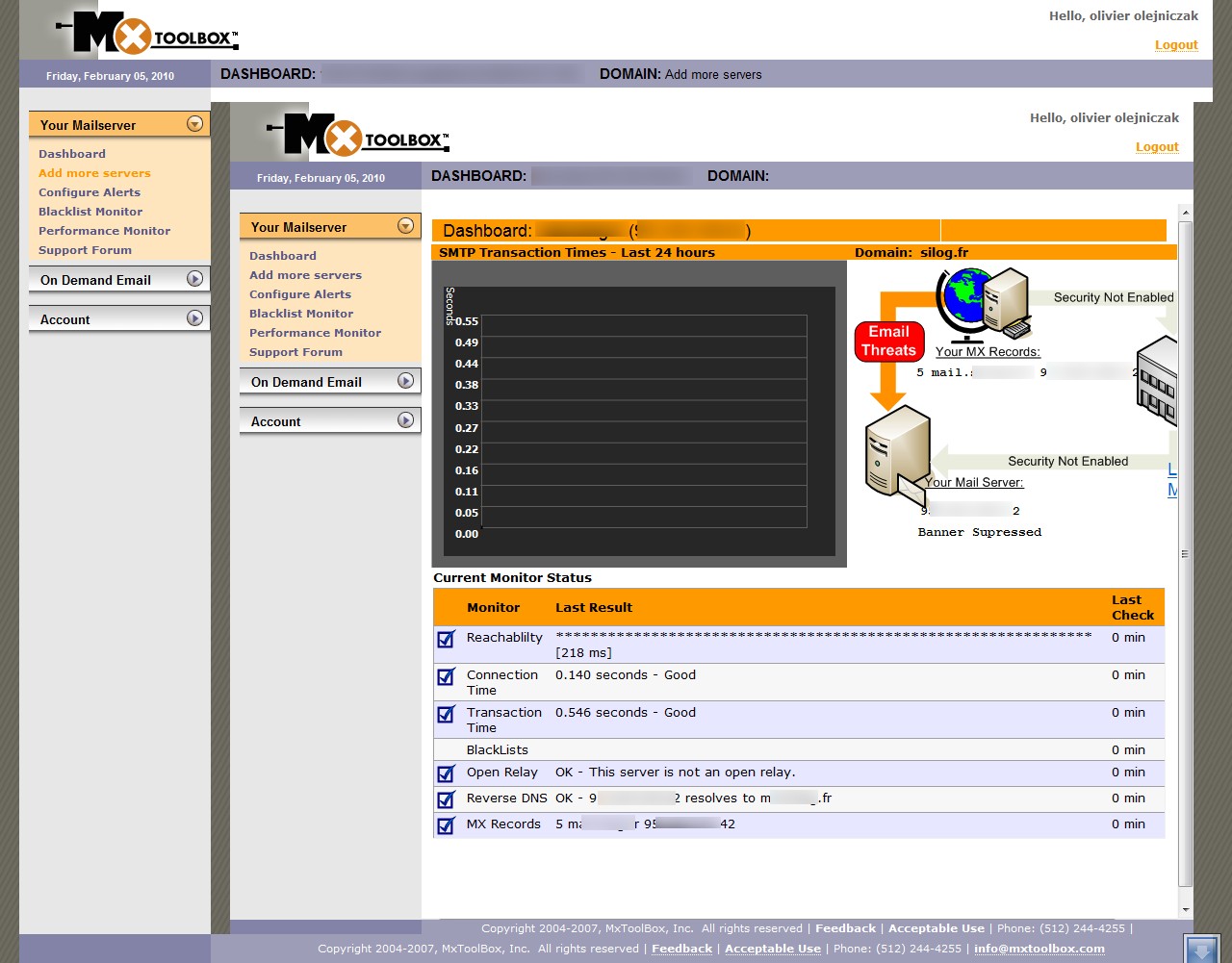Click the inner Logout link
Image resolution: width=1232 pixels, height=963 pixels.
(1157, 147)
